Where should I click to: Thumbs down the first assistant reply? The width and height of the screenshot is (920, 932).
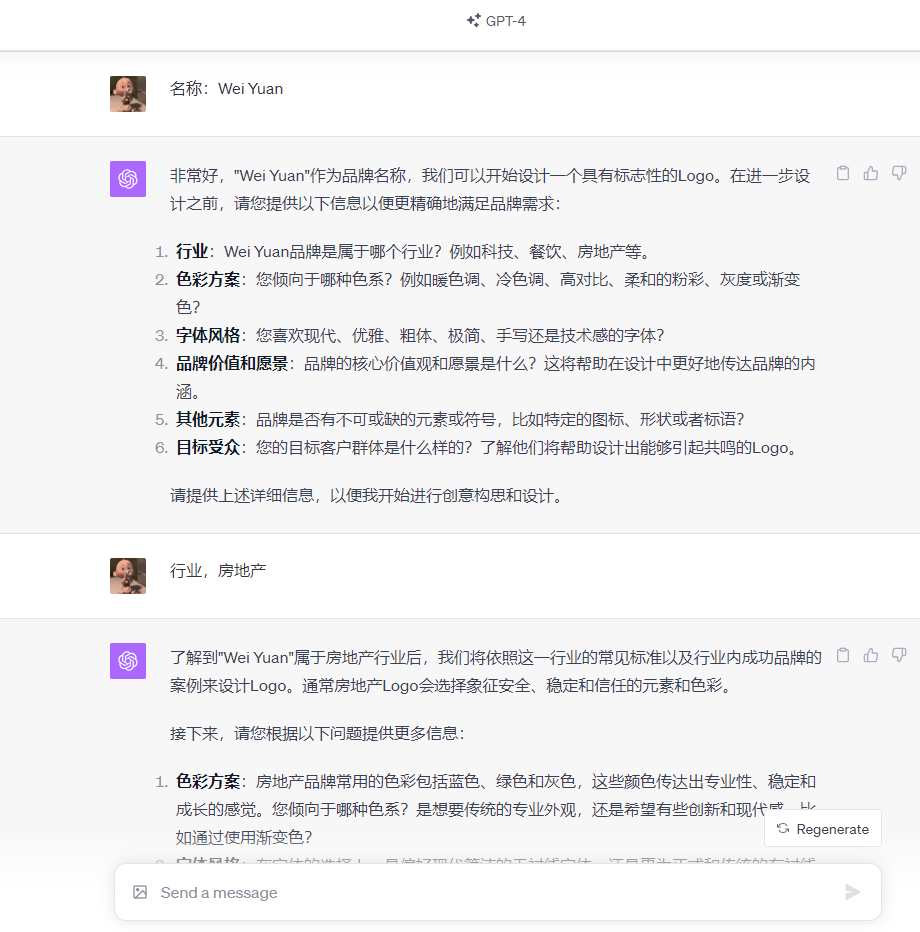pyautogui.click(x=899, y=173)
